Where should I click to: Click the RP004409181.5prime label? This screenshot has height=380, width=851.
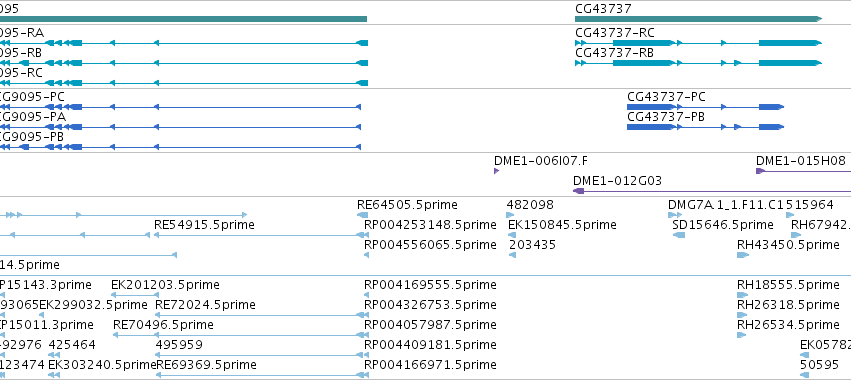(x=430, y=345)
